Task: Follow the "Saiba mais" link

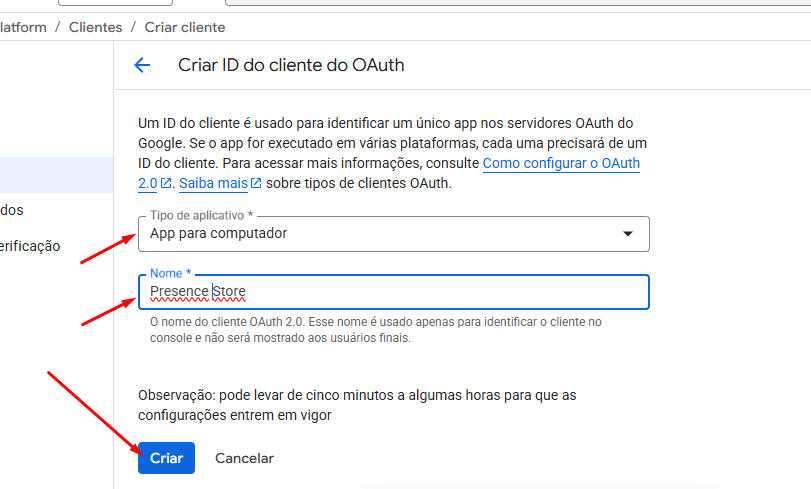Action: click(213, 183)
